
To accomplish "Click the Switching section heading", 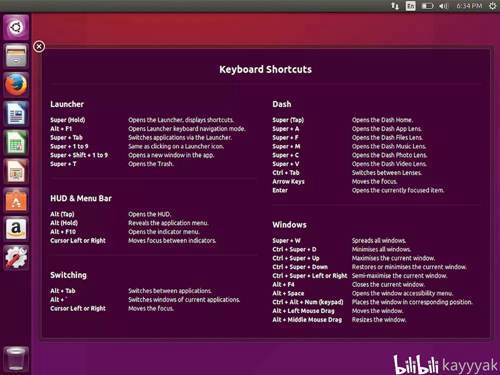I will coord(68,275).
